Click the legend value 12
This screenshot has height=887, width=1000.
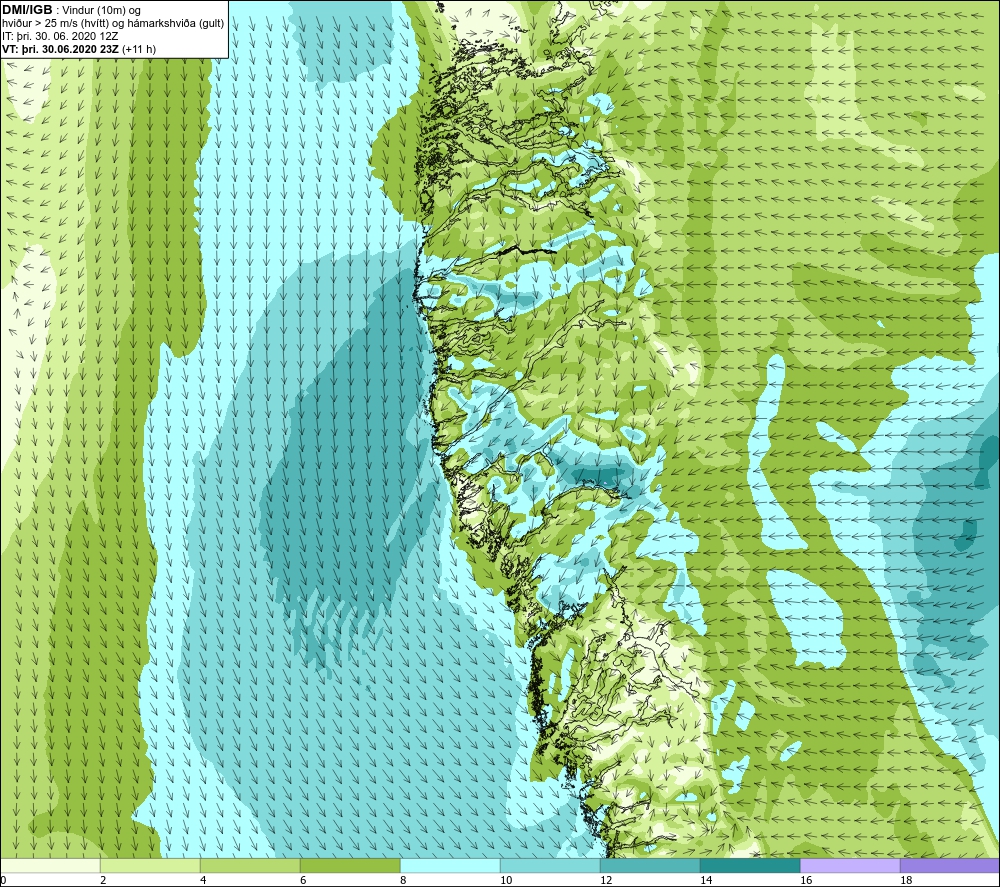click(606, 880)
